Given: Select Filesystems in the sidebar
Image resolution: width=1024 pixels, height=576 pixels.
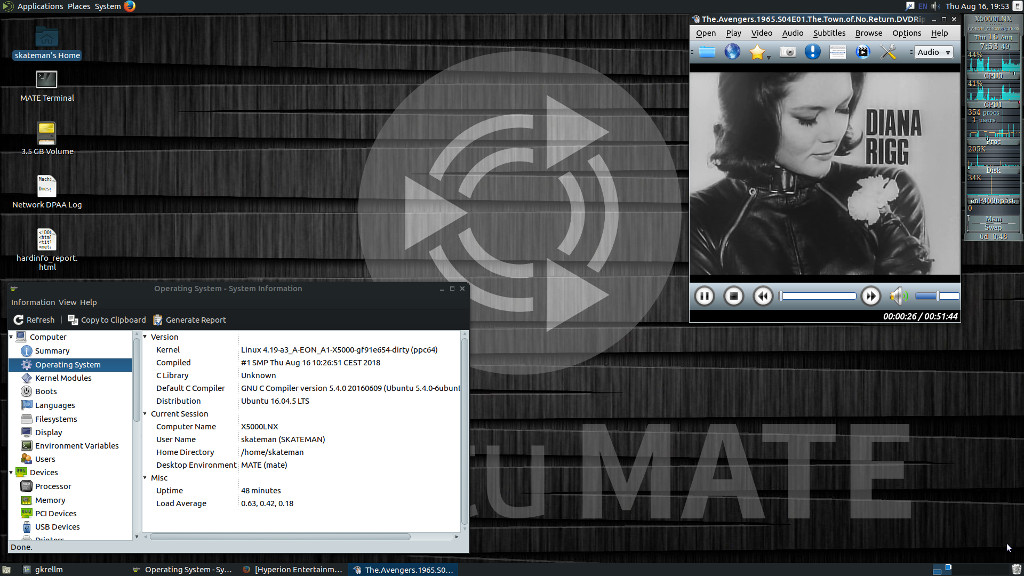Looking at the screenshot, I should click(x=56, y=419).
